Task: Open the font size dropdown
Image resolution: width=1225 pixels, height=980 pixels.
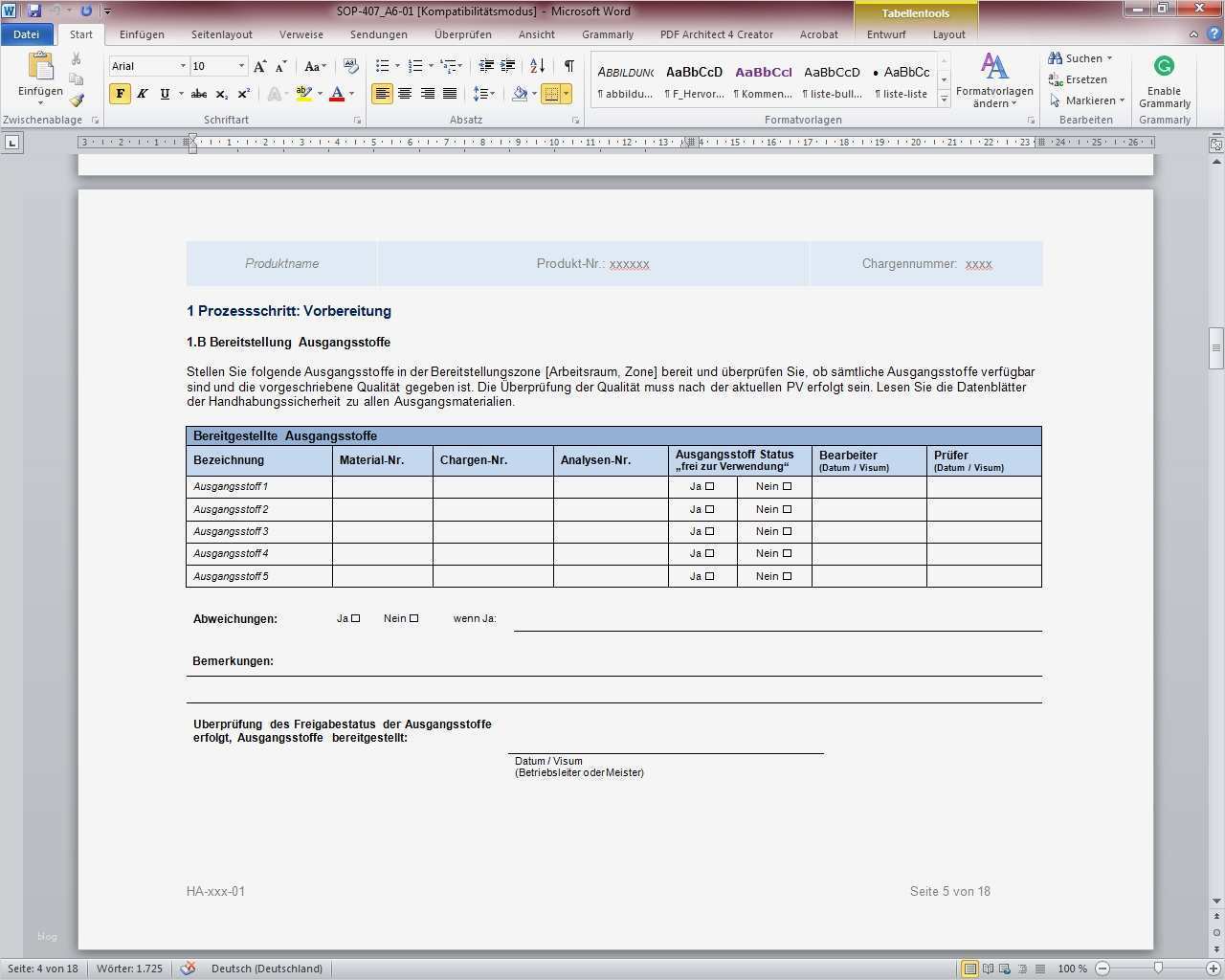Action: click(241, 66)
